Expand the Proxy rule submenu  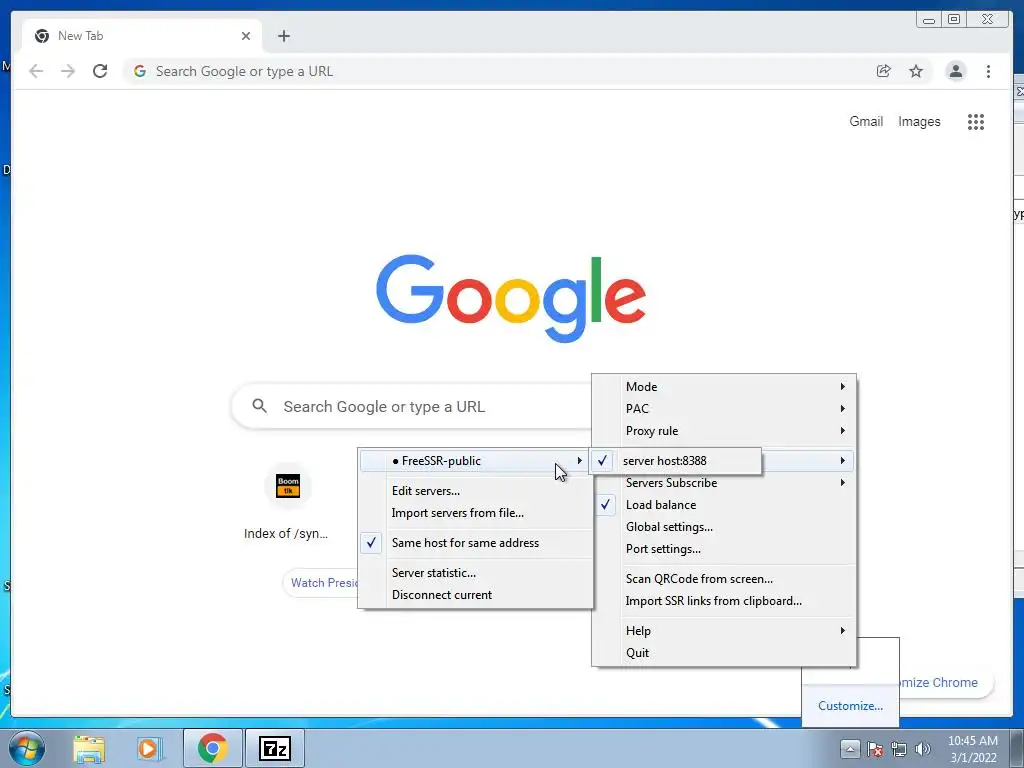pyautogui.click(x=724, y=431)
